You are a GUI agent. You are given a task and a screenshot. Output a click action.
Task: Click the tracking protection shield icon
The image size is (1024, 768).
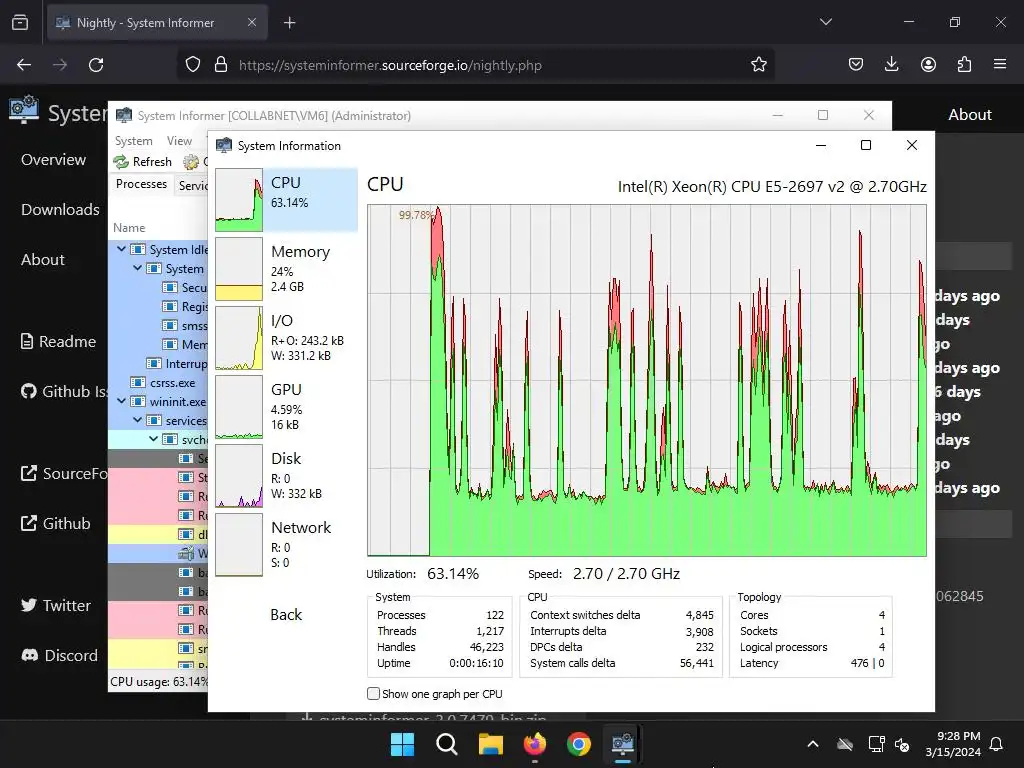tap(193, 65)
